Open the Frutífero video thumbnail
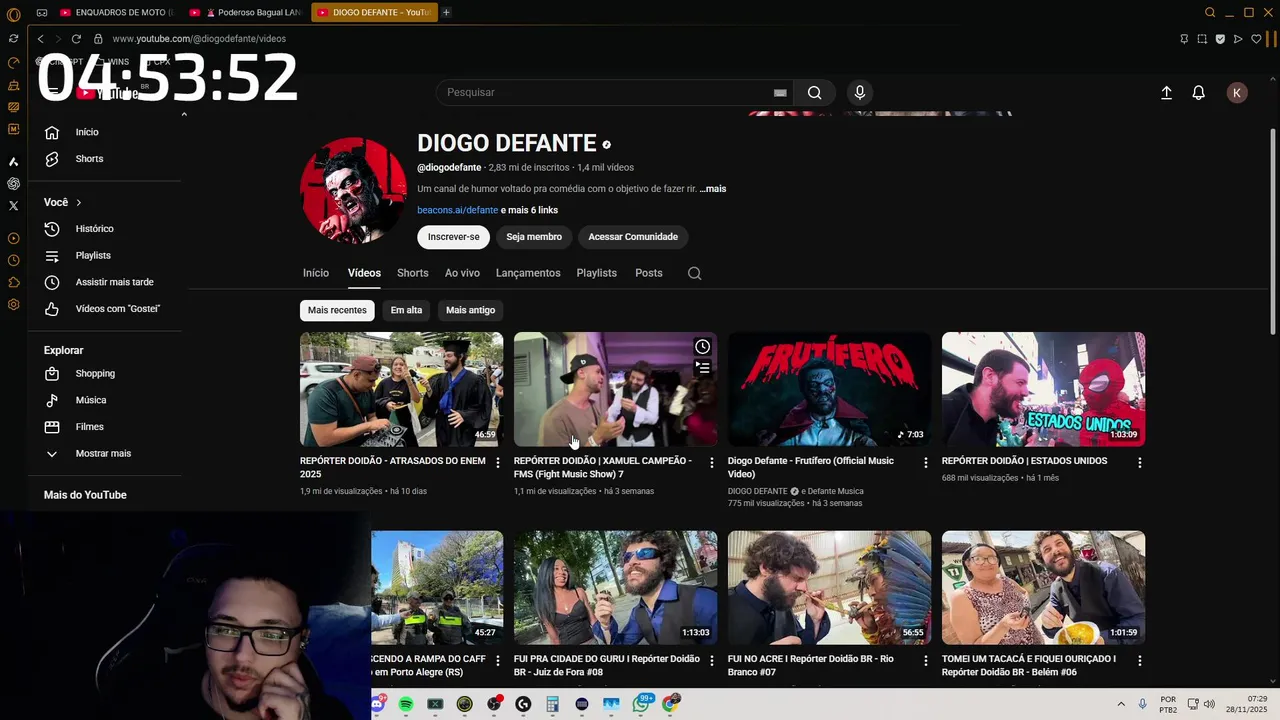The height and width of the screenshot is (720, 1280). (829, 389)
